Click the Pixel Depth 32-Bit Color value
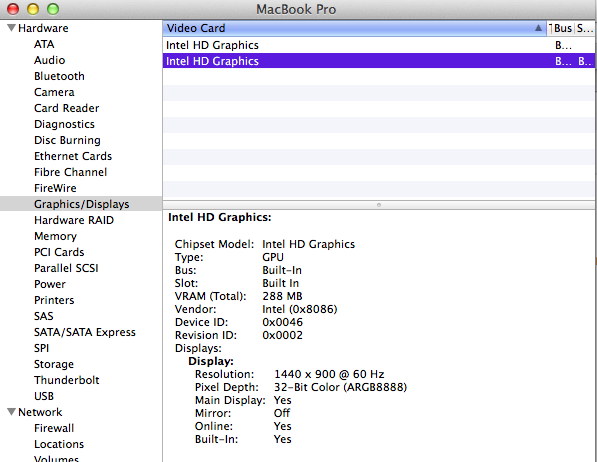 pyautogui.click(x=340, y=387)
